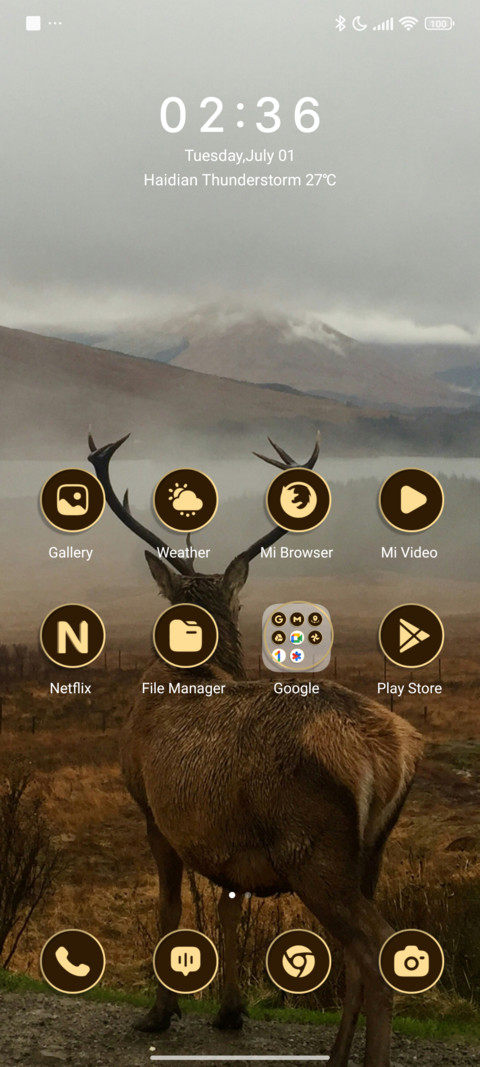The height and width of the screenshot is (1067, 480).
Task: Open the Camera app in dock
Action: click(x=411, y=962)
